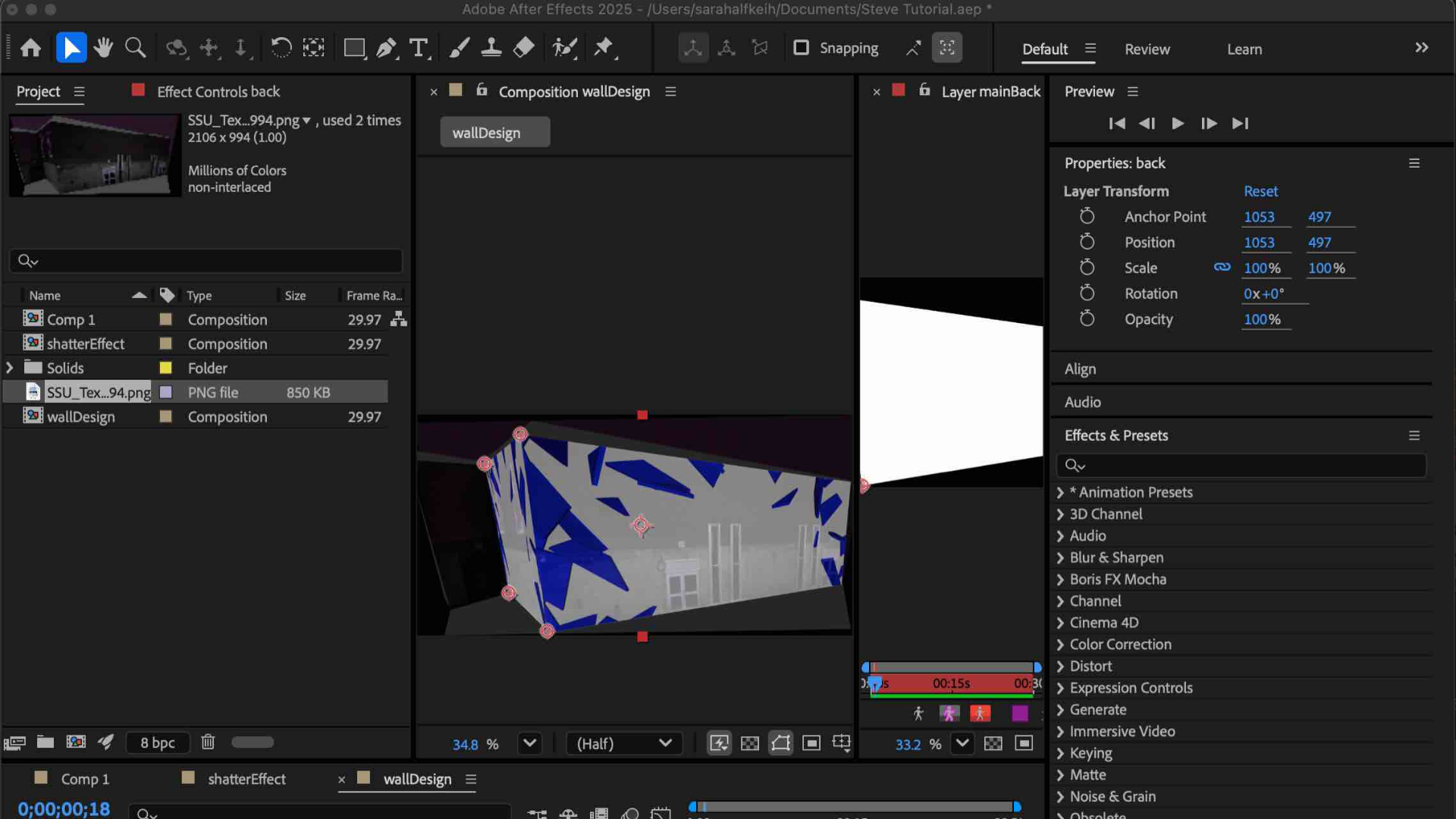Select the Hand tool
Viewport: 1456px width, 819px height.
click(104, 47)
